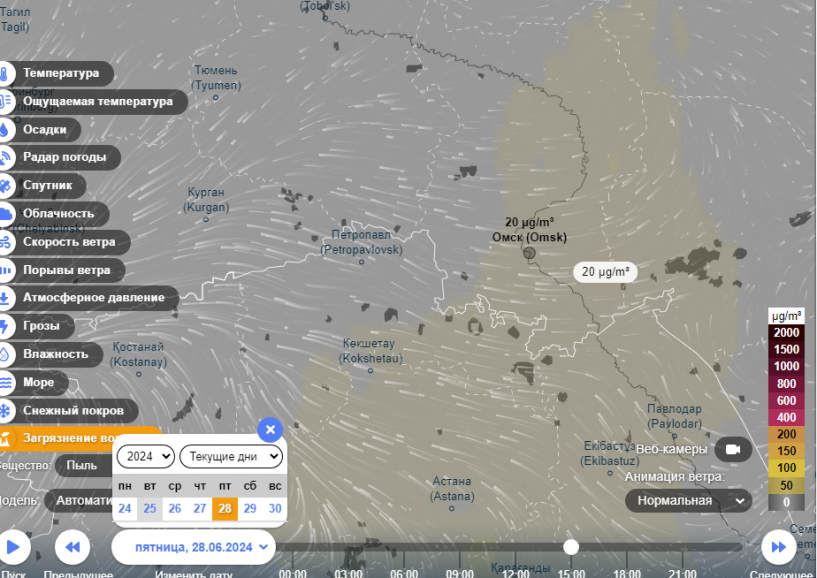This screenshot has height=578, width=817.
Task: Select day 30 in the calendar
Action: coord(275,509)
